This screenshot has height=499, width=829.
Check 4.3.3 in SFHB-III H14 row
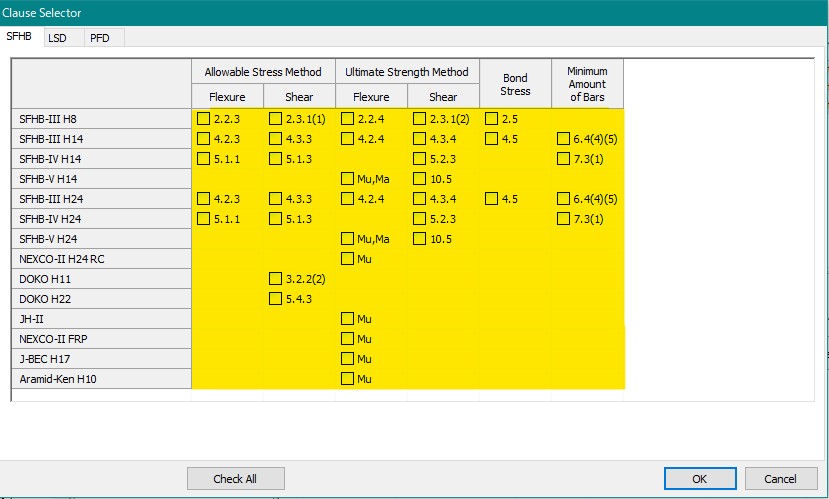275,138
